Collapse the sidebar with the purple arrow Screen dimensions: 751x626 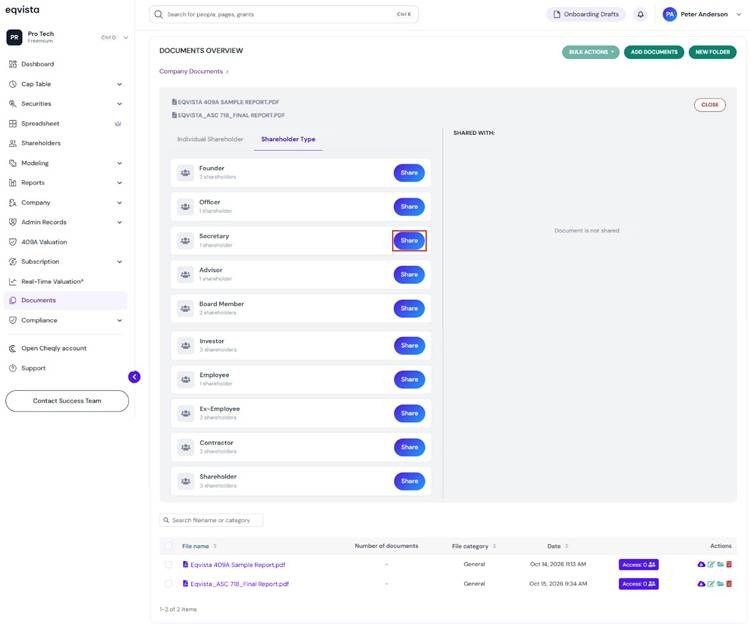pos(135,377)
